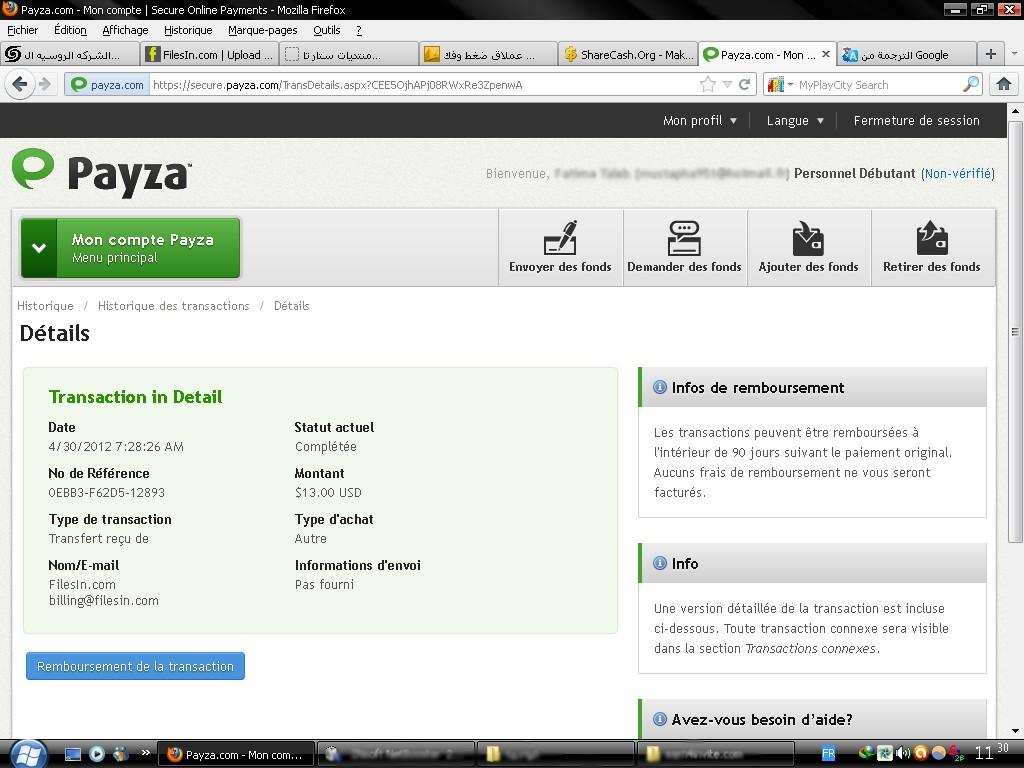Click the info icon beside the Info heading
Viewport: 1024px width, 768px height.
660,563
